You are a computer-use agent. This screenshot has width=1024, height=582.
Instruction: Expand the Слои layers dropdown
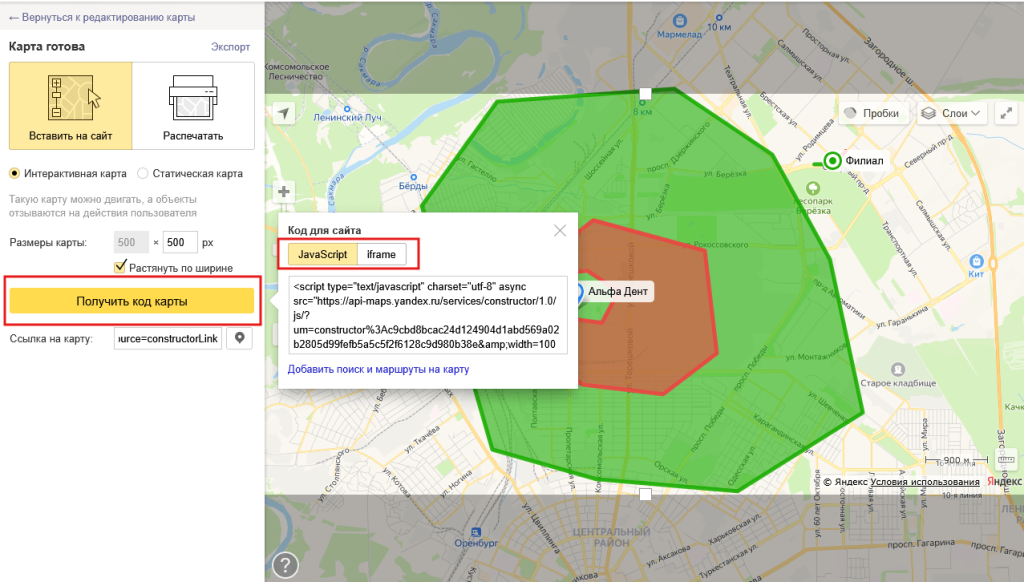(952, 113)
